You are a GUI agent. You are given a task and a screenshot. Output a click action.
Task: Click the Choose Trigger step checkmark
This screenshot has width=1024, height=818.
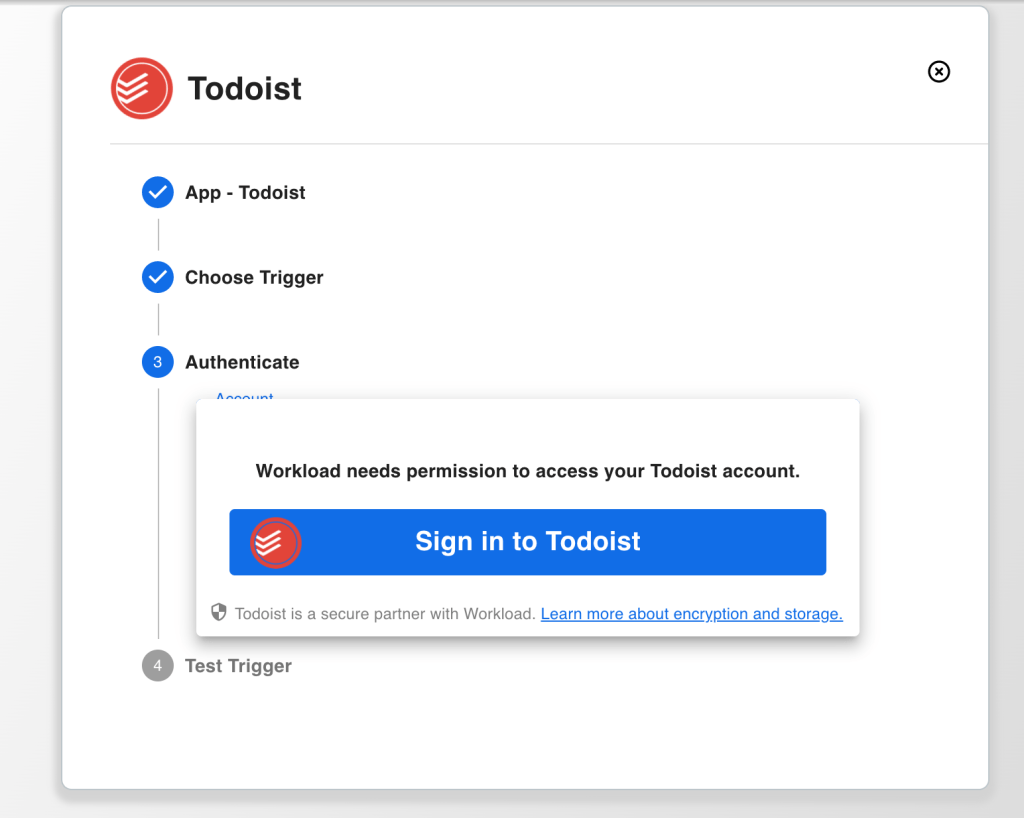tap(158, 277)
